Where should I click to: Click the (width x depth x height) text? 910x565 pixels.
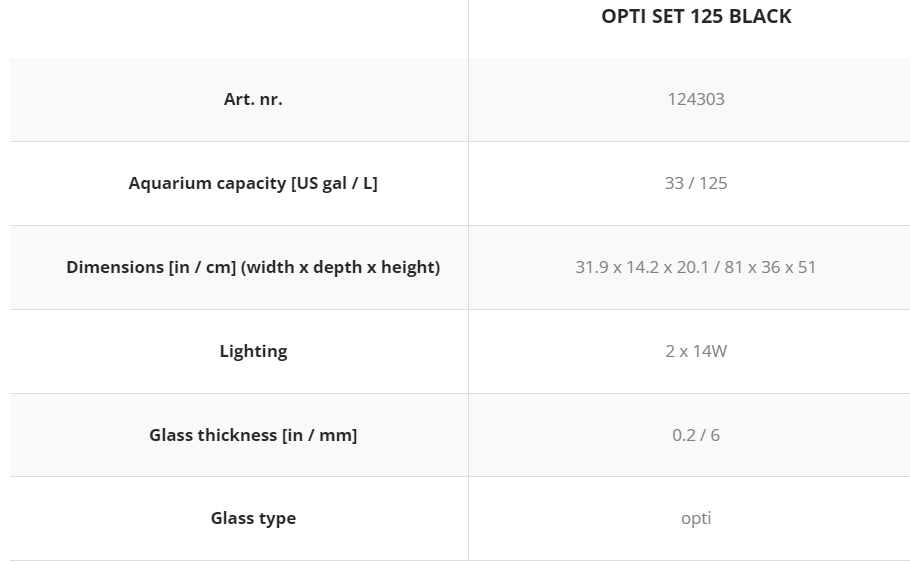pyautogui.click(x=340, y=267)
